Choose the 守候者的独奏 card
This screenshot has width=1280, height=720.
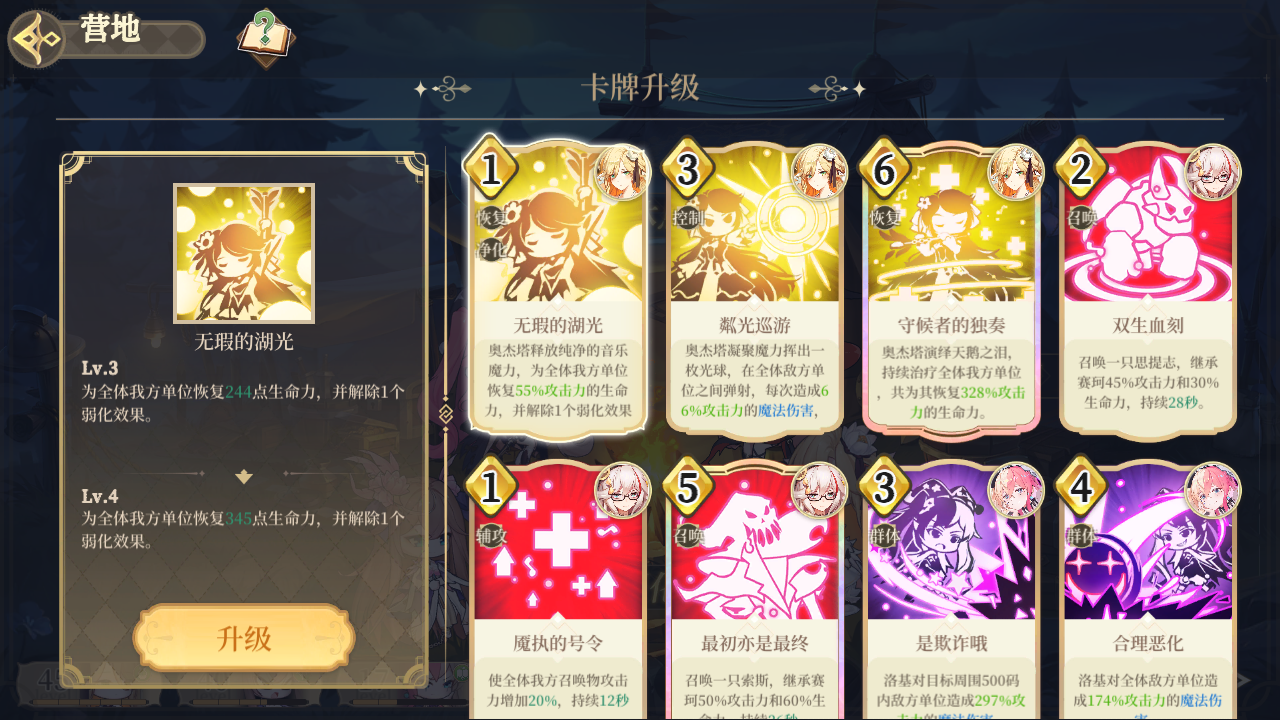[952, 287]
